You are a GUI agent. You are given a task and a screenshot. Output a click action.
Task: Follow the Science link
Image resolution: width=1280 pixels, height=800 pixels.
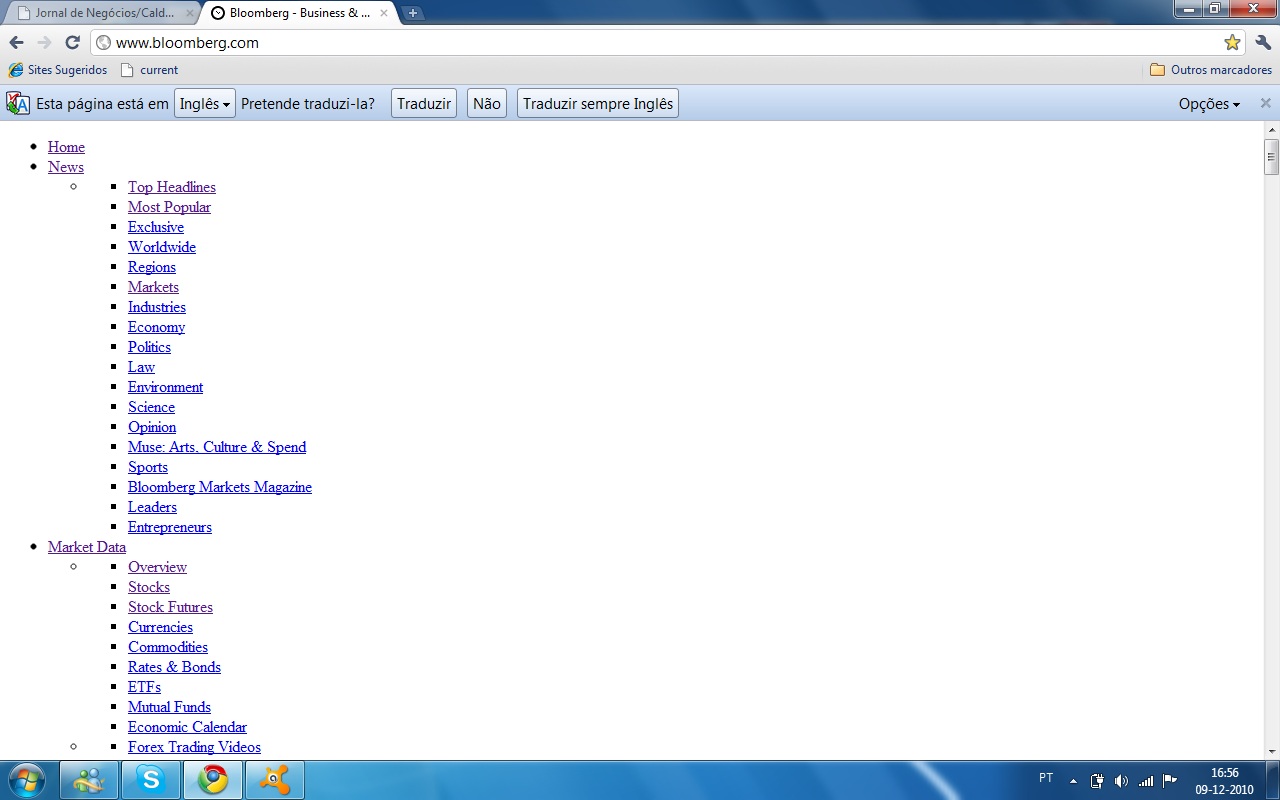pyautogui.click(x=151, y=407)
